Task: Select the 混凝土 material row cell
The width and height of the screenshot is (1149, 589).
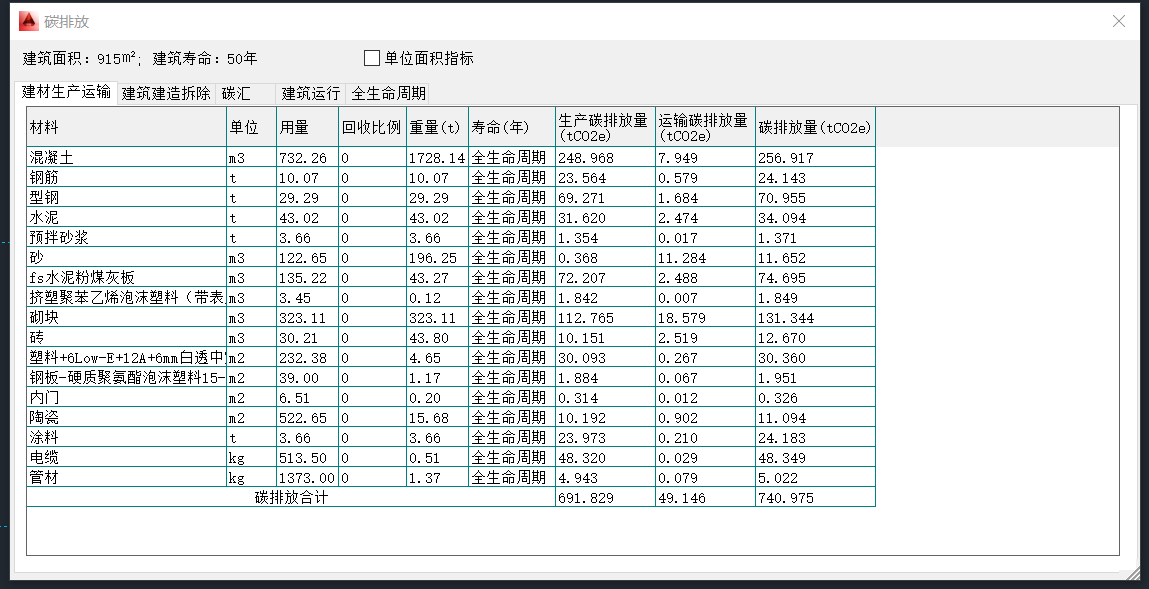Action: pos(126,158)
